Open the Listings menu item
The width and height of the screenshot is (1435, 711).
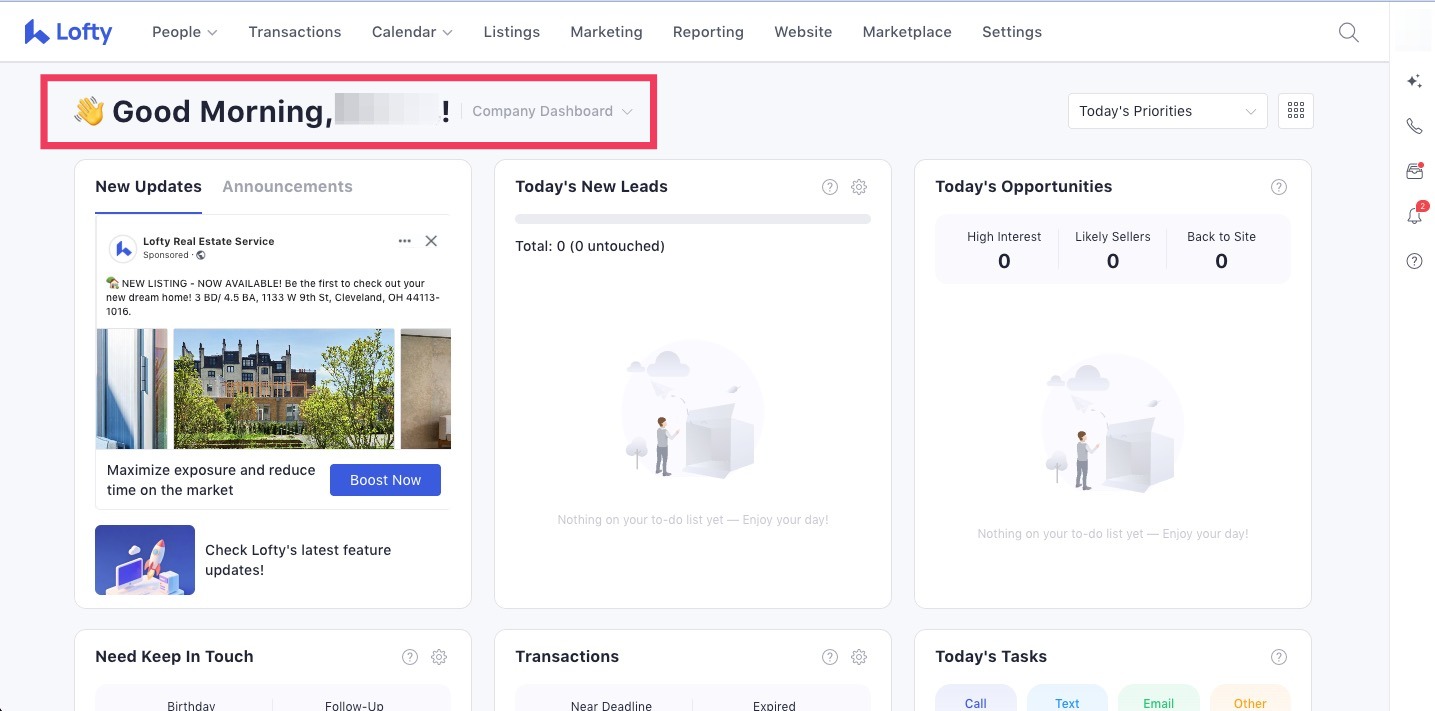511,32
